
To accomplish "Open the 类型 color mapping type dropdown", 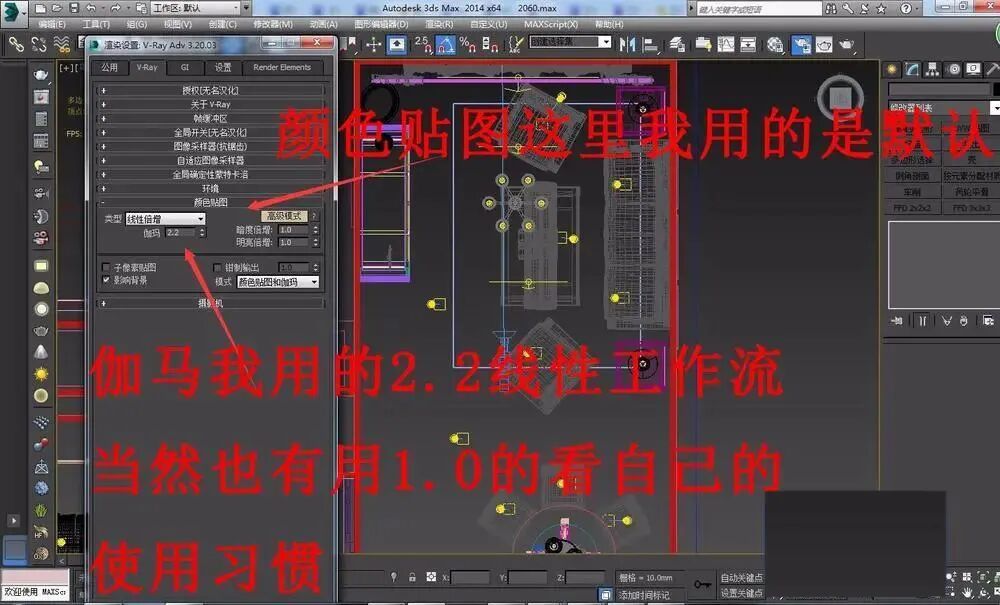I will 165,219.
